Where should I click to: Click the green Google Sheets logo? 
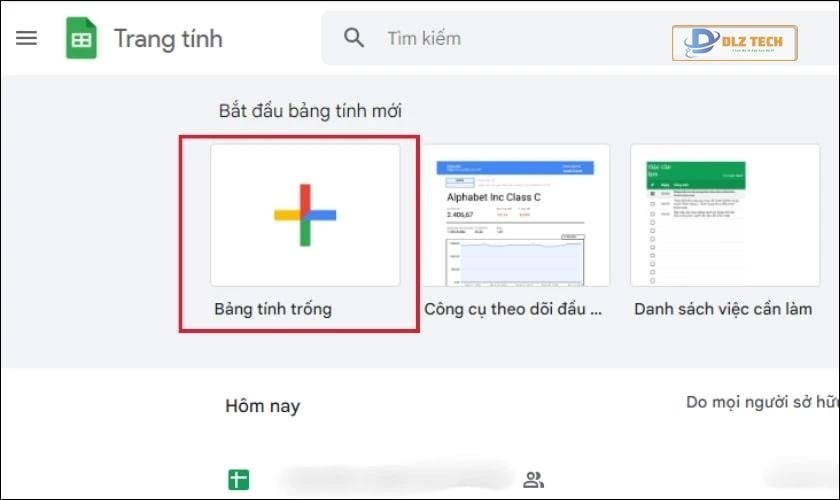point(81,39)
